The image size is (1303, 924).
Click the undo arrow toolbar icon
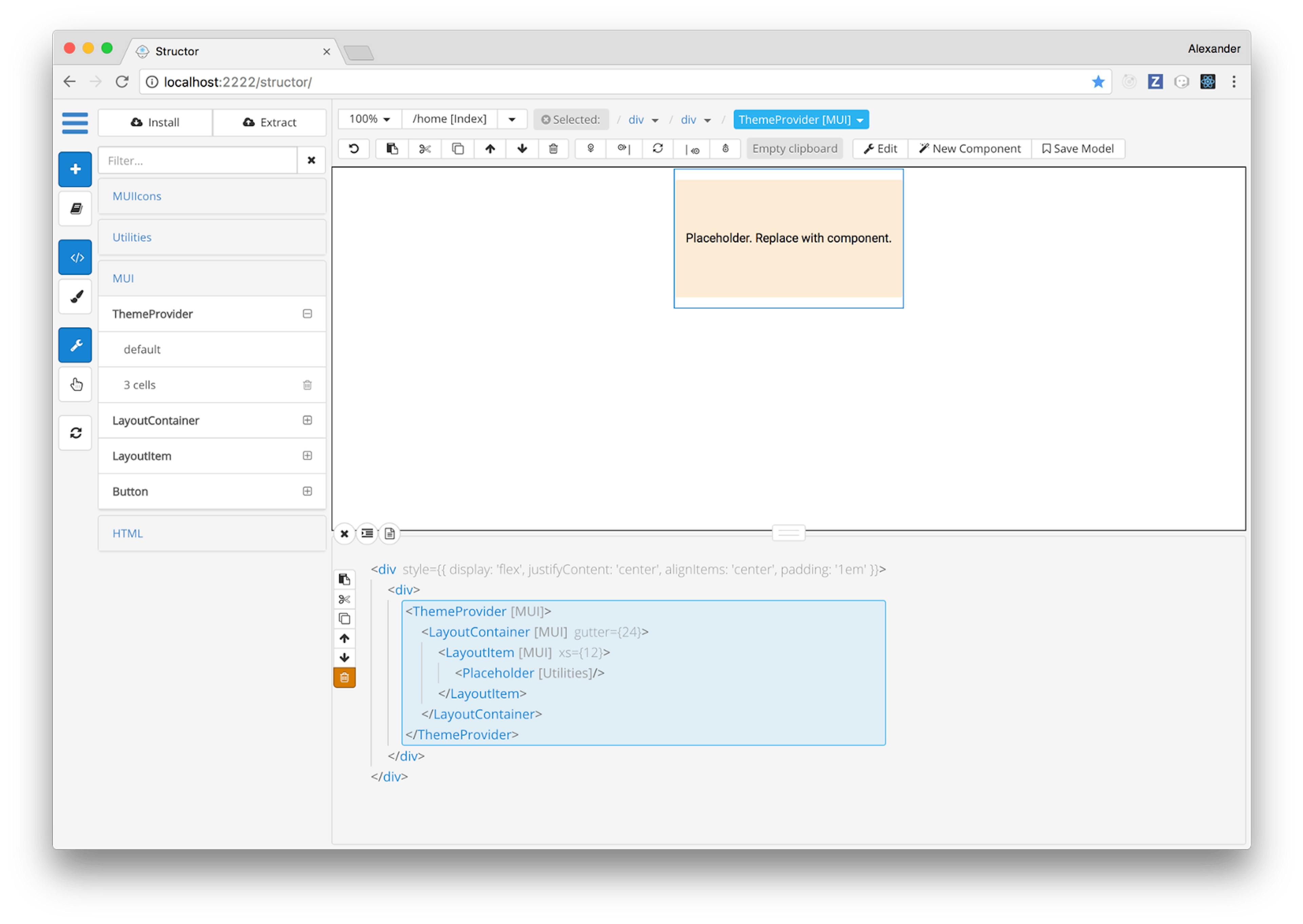(354, 149)
